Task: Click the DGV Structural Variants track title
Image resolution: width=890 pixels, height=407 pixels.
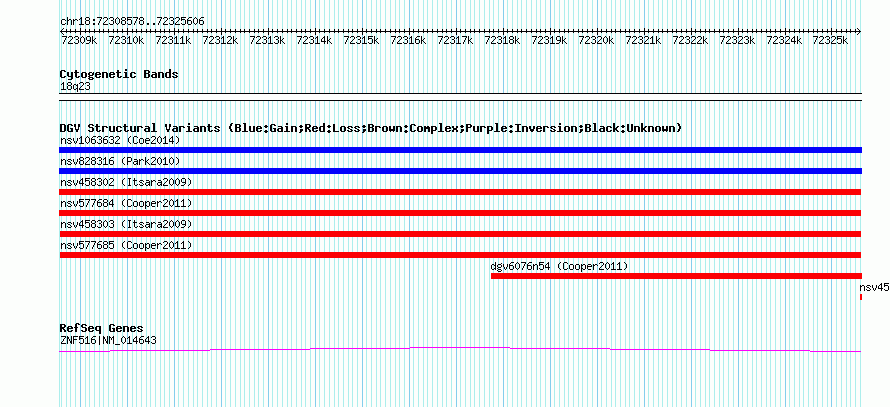Action: pyautogui.click(x=371, y=128)
